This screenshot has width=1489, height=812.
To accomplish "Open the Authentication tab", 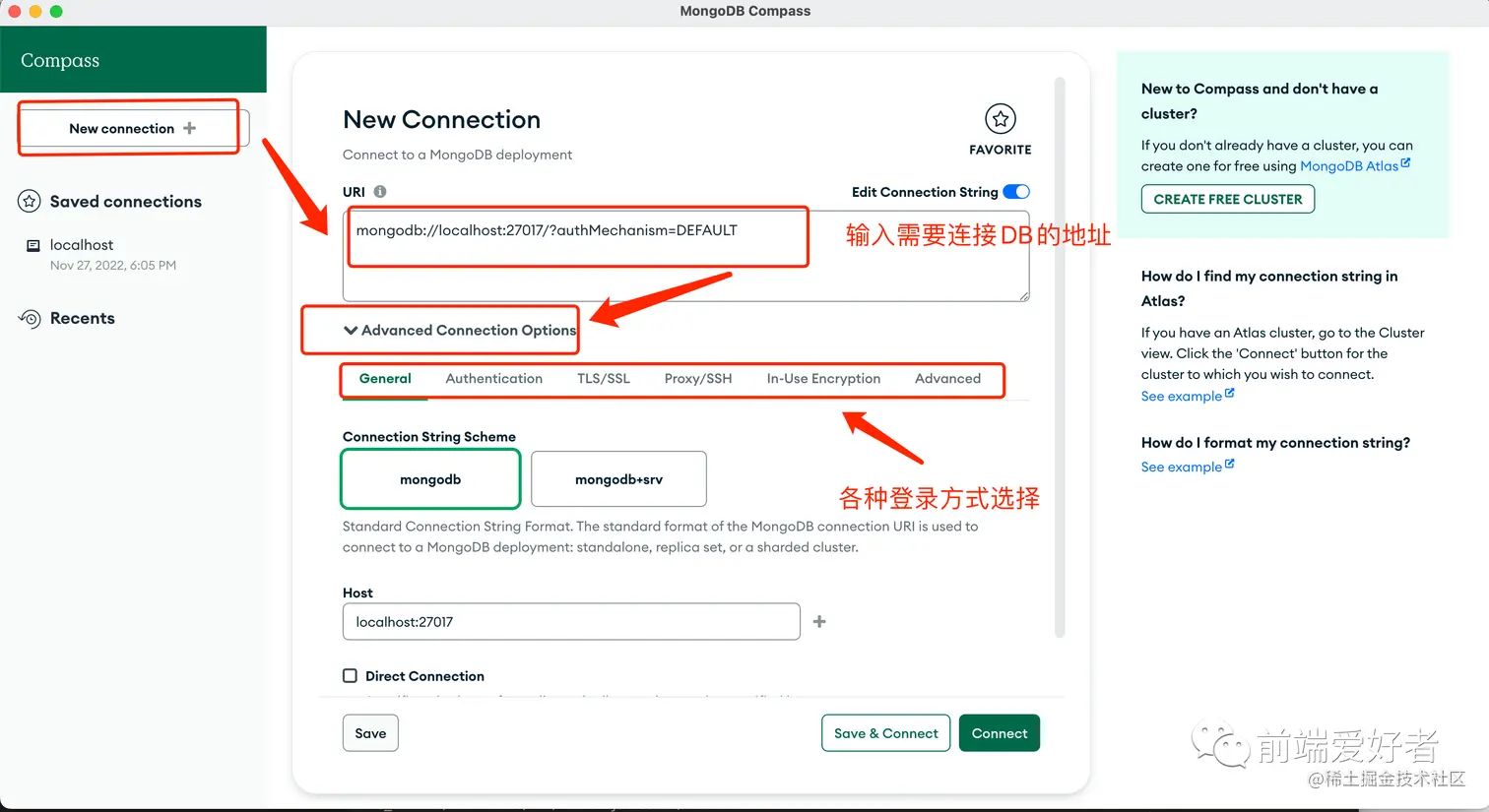I will point(493,378).
